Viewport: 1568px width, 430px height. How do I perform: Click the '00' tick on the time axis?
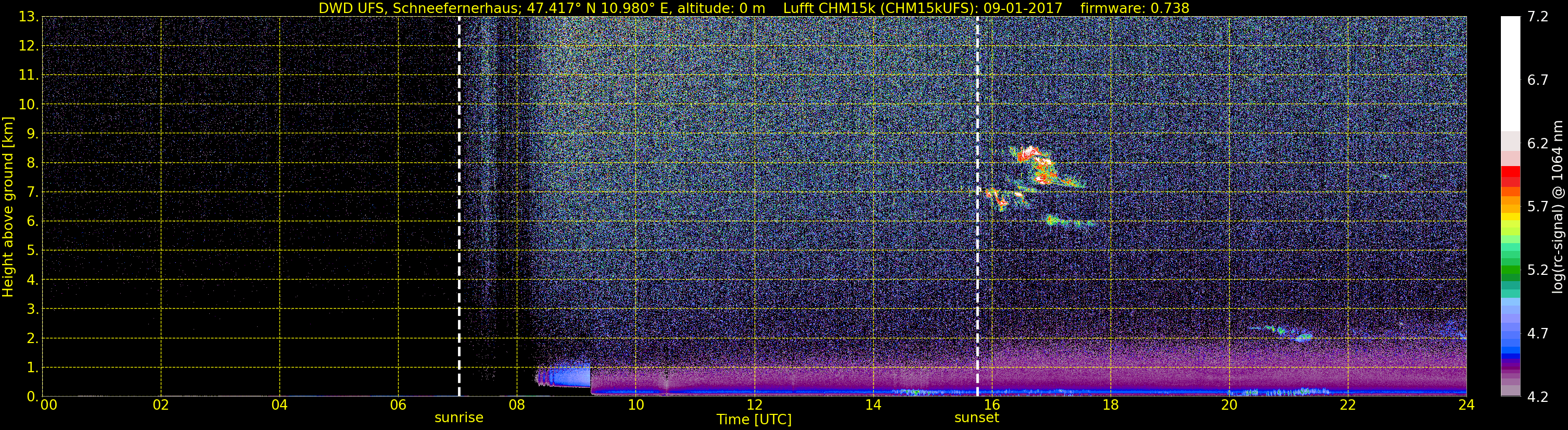(x=49, y=405)
